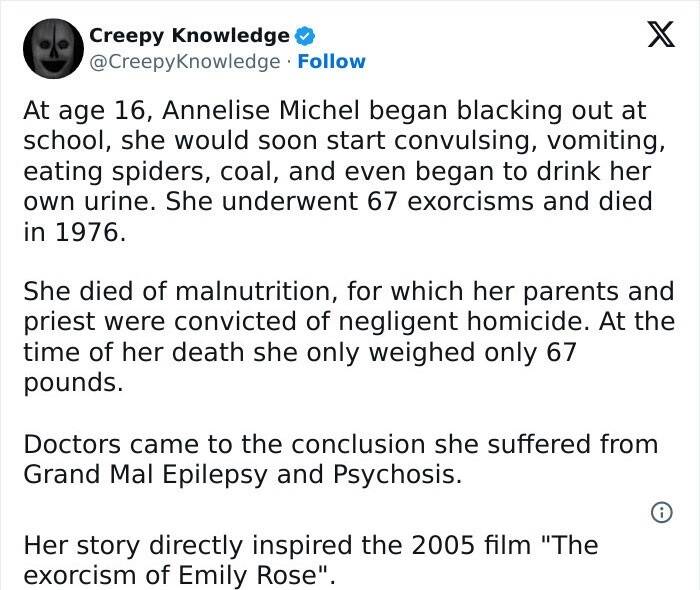Click "Grand Mal Epilepsy and Psychosis" text
This screenshot has height=590, width=700.
coord(242,474)
